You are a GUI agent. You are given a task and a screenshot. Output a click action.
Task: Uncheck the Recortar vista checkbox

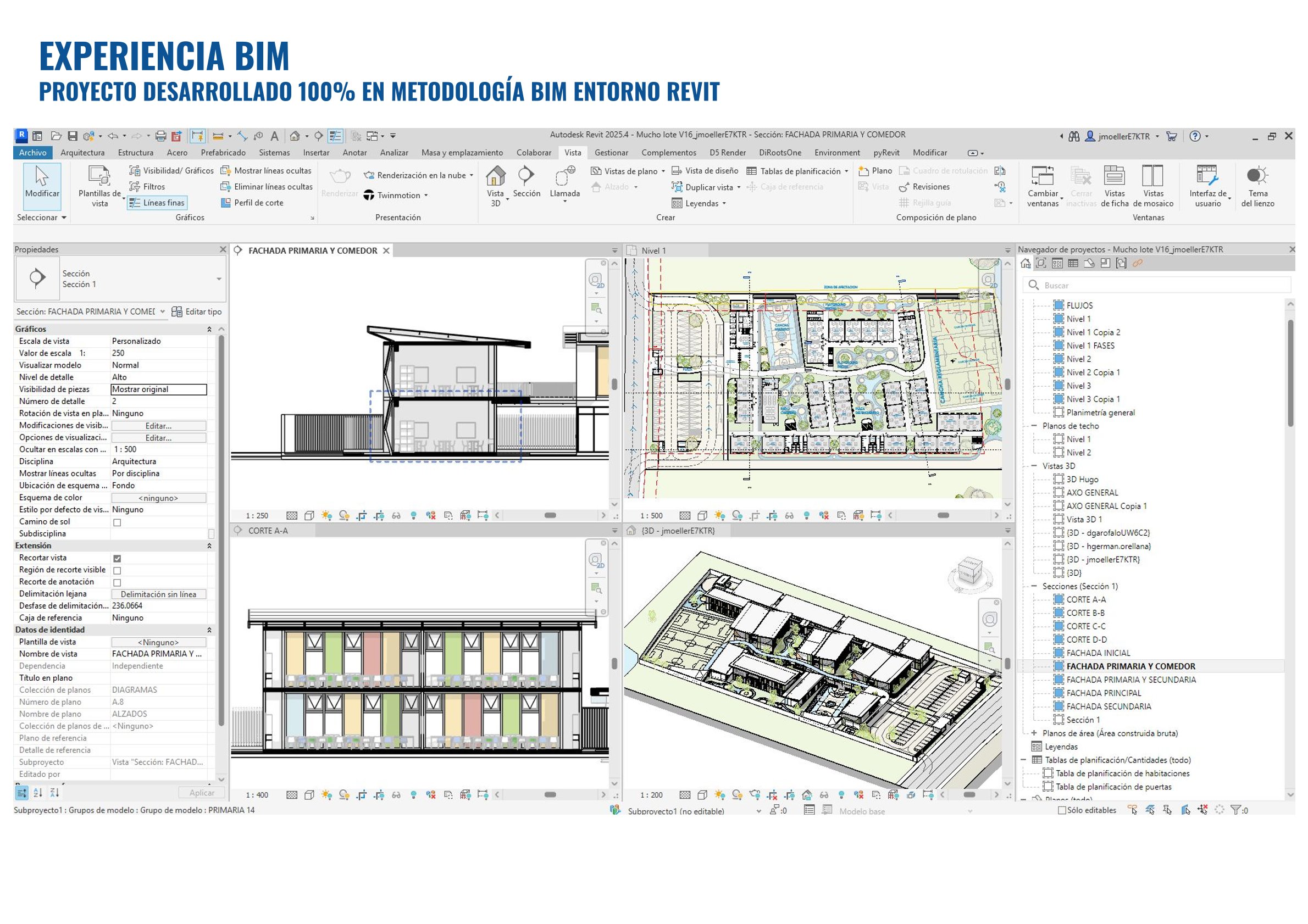(117, 559)
